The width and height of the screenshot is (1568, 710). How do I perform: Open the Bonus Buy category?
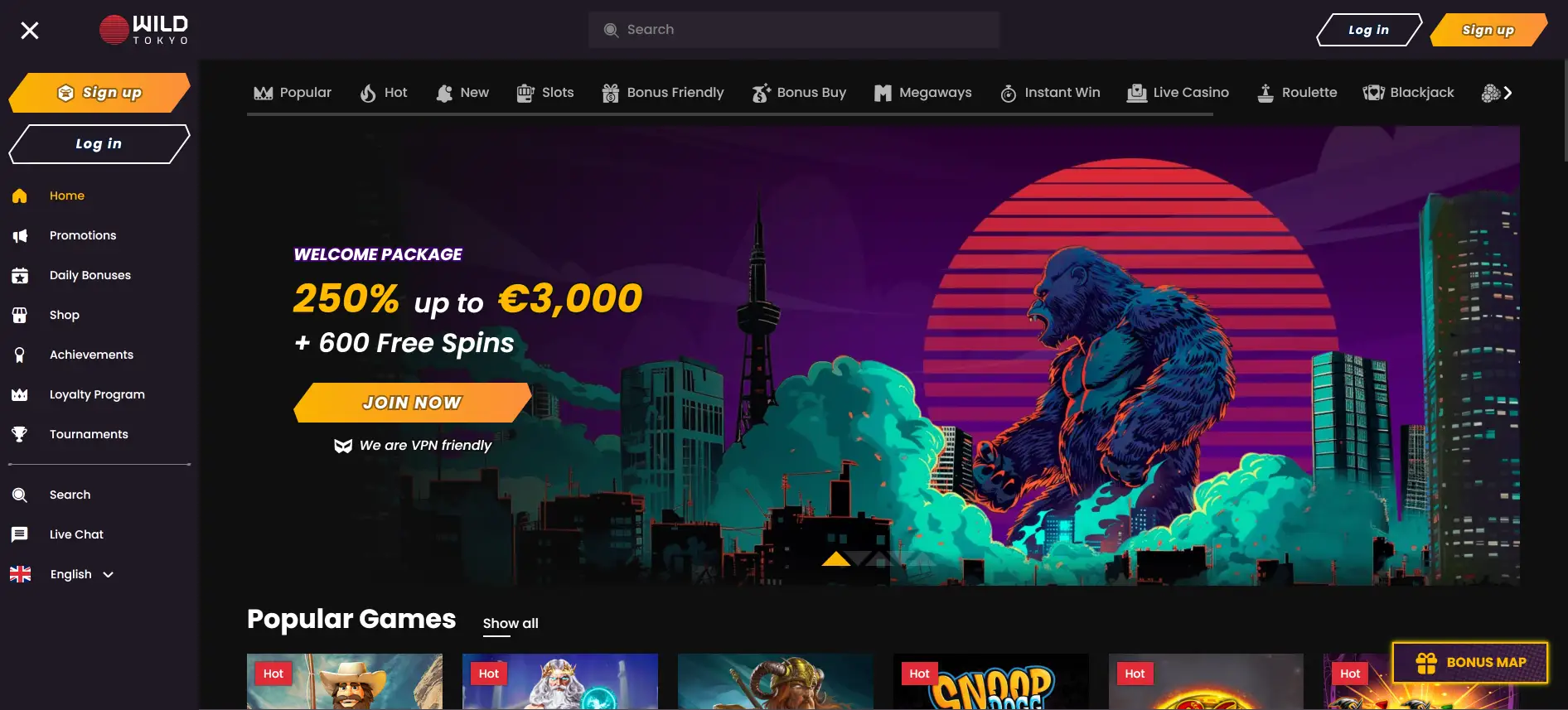click(x=799, y=93)
